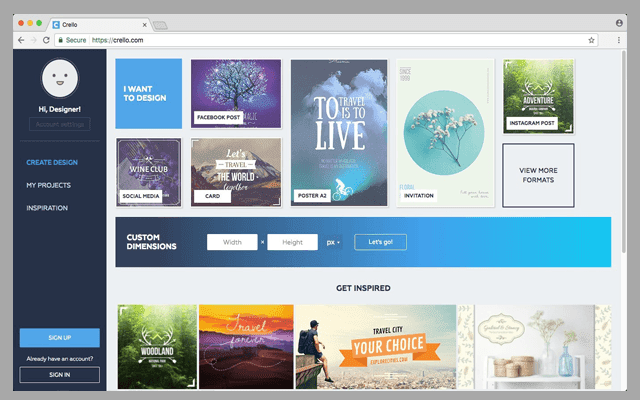This screenshot has width=640, height=400.
Task: Open the Chrome three-dot menu
Action: 619,40
